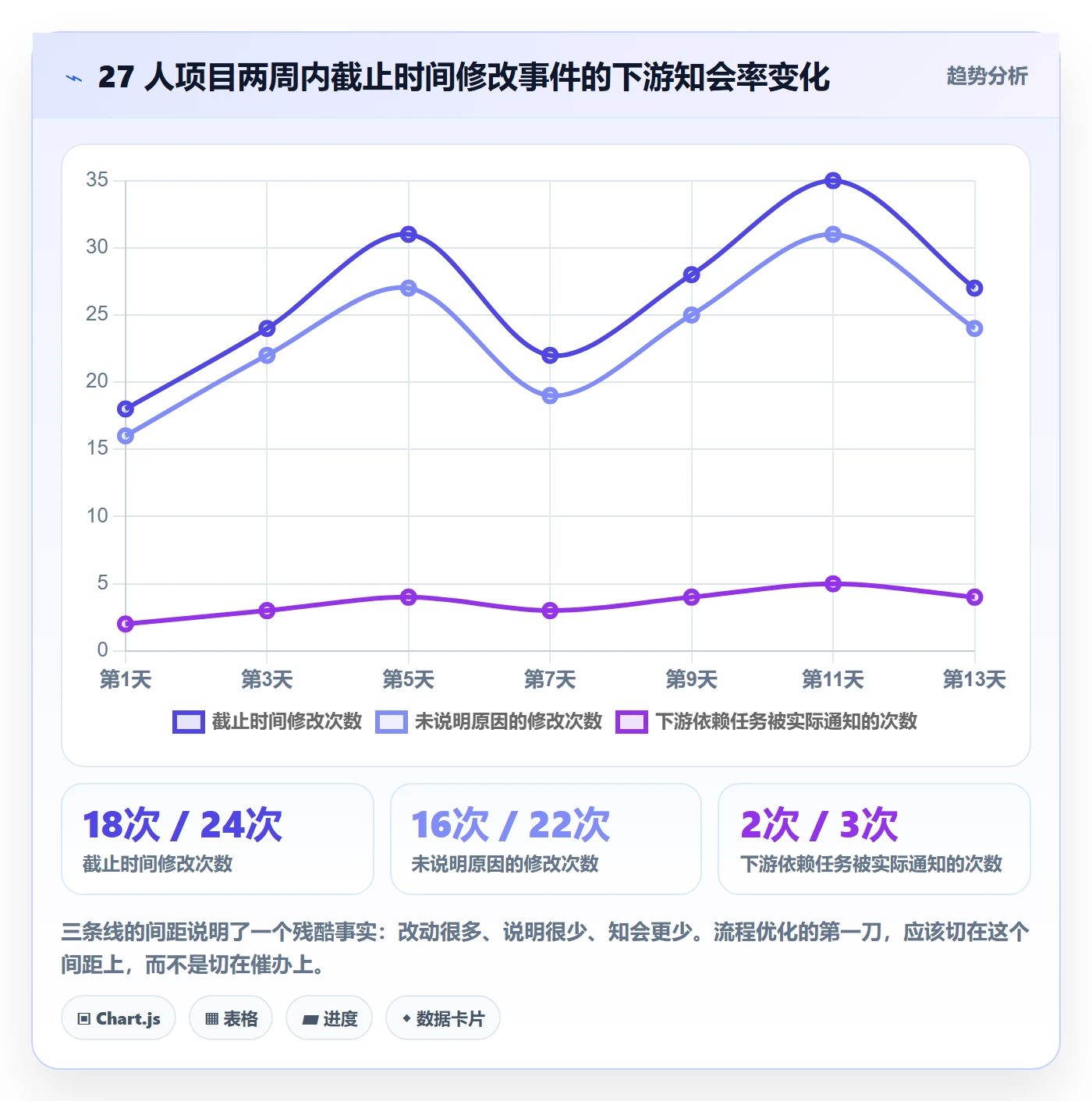Click the light blue data point at 第7天
Screen dimensions: 1092x1101
coord(550,396)
